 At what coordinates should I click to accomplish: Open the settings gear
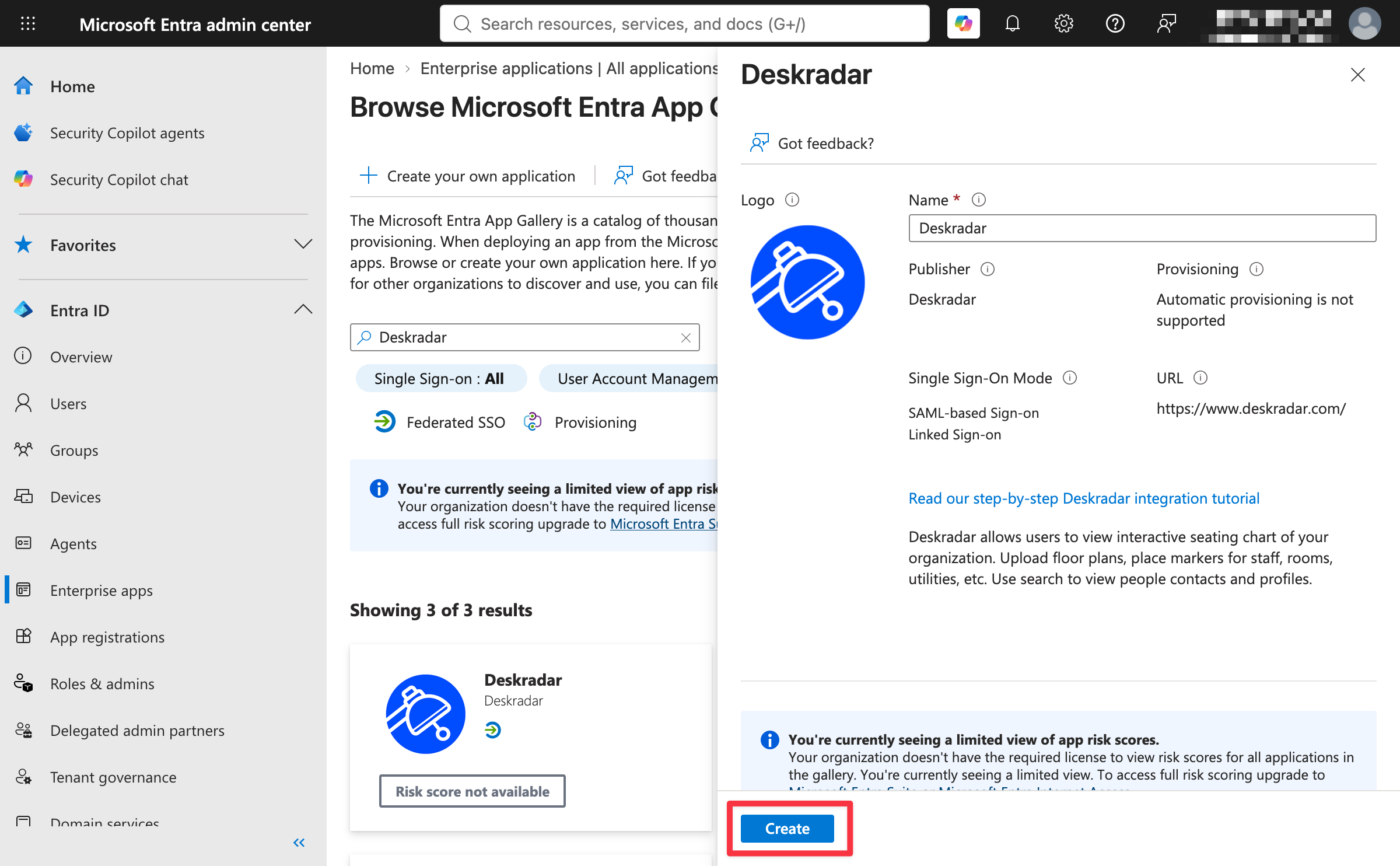[1063, 23]
